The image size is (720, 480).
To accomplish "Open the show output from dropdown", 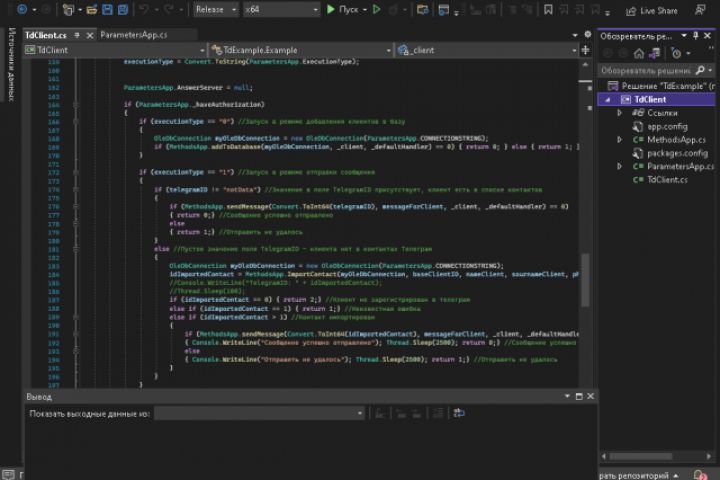I will point(259,413).
